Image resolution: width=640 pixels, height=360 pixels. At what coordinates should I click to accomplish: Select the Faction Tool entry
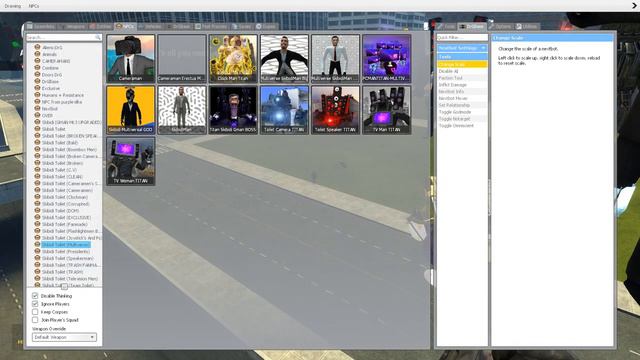pos(462,78)
